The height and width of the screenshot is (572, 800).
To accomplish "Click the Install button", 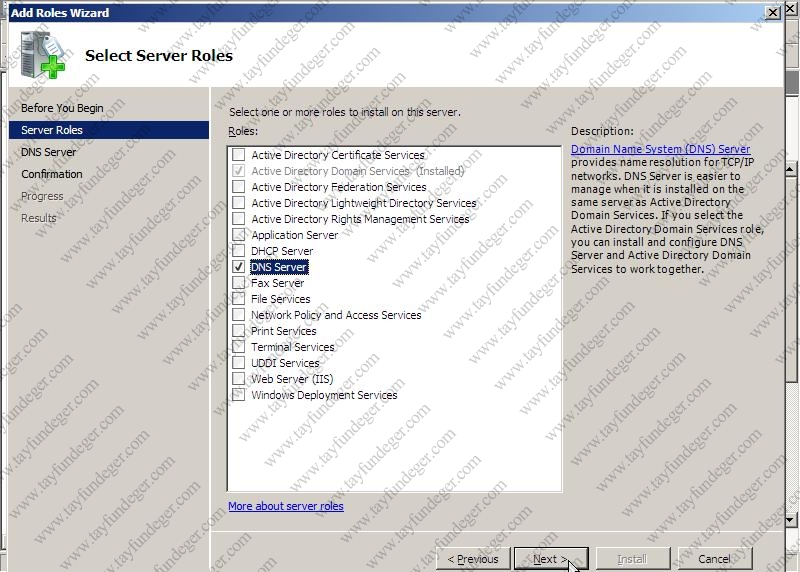I will pyautogui.click(x=633, y=559).
